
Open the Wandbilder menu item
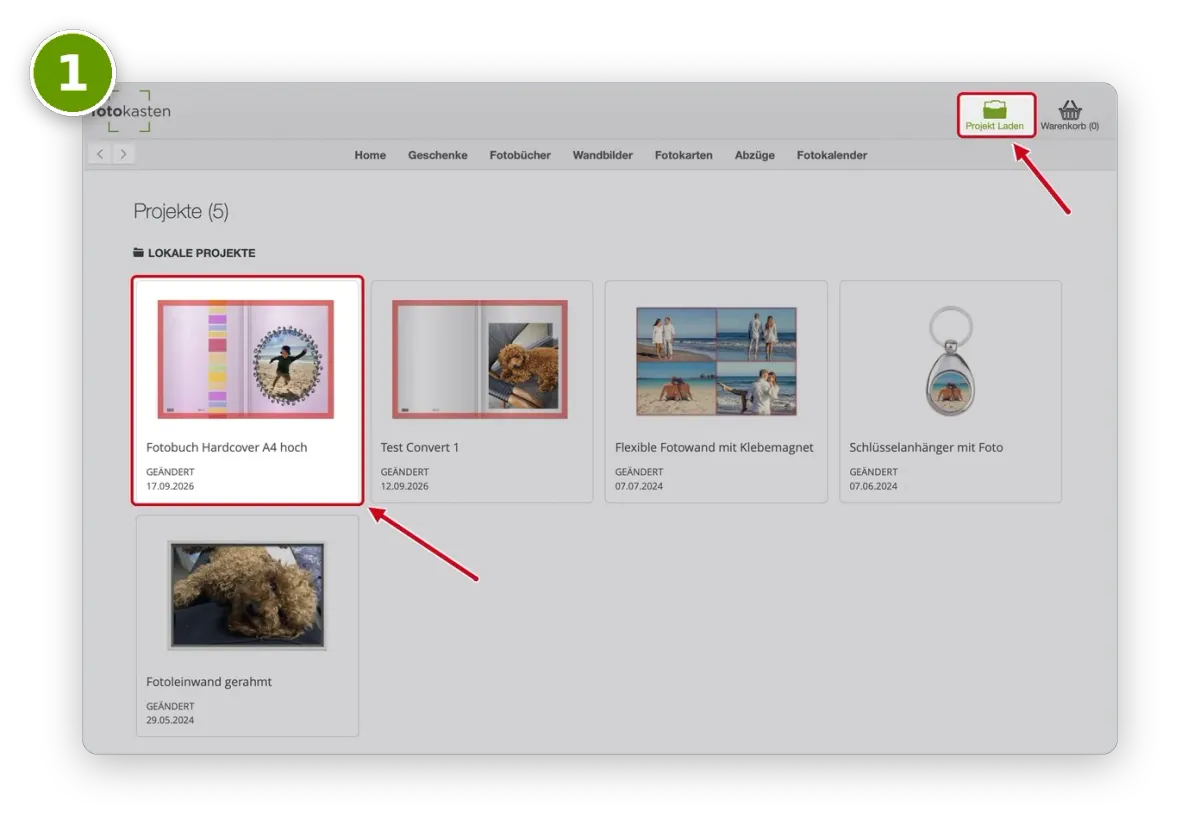pos(603,155)
